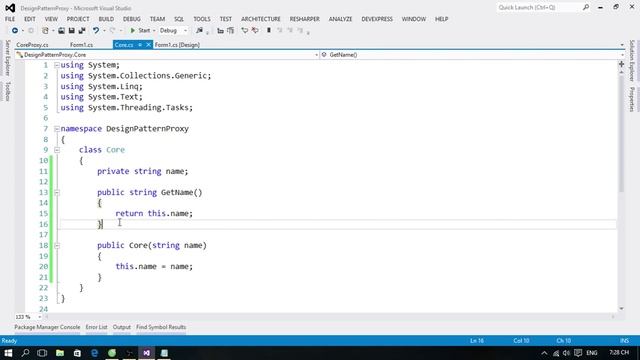
Task: Click the Find in Files toolbar icon
Action: click(x=199, y=31)
